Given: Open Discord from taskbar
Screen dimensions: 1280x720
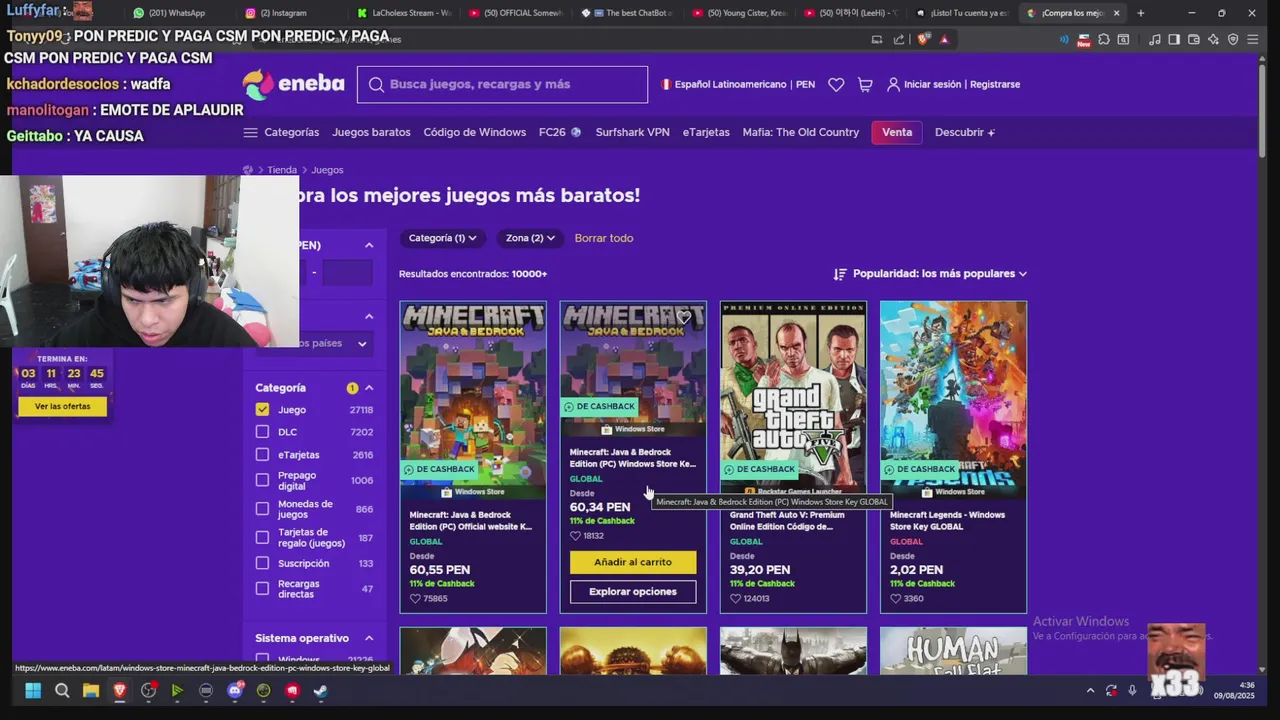Looking at the screenshot, I should point(235,690).
